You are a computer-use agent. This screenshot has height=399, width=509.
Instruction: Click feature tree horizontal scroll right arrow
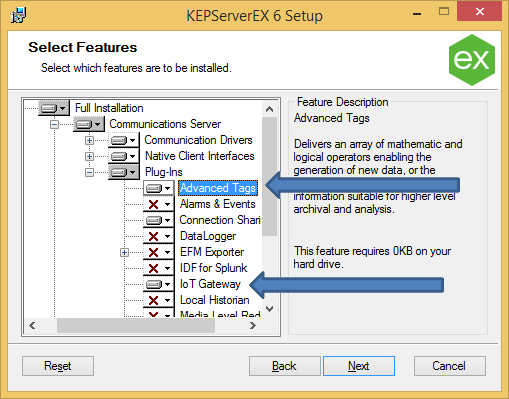click(x=253, y=325)
